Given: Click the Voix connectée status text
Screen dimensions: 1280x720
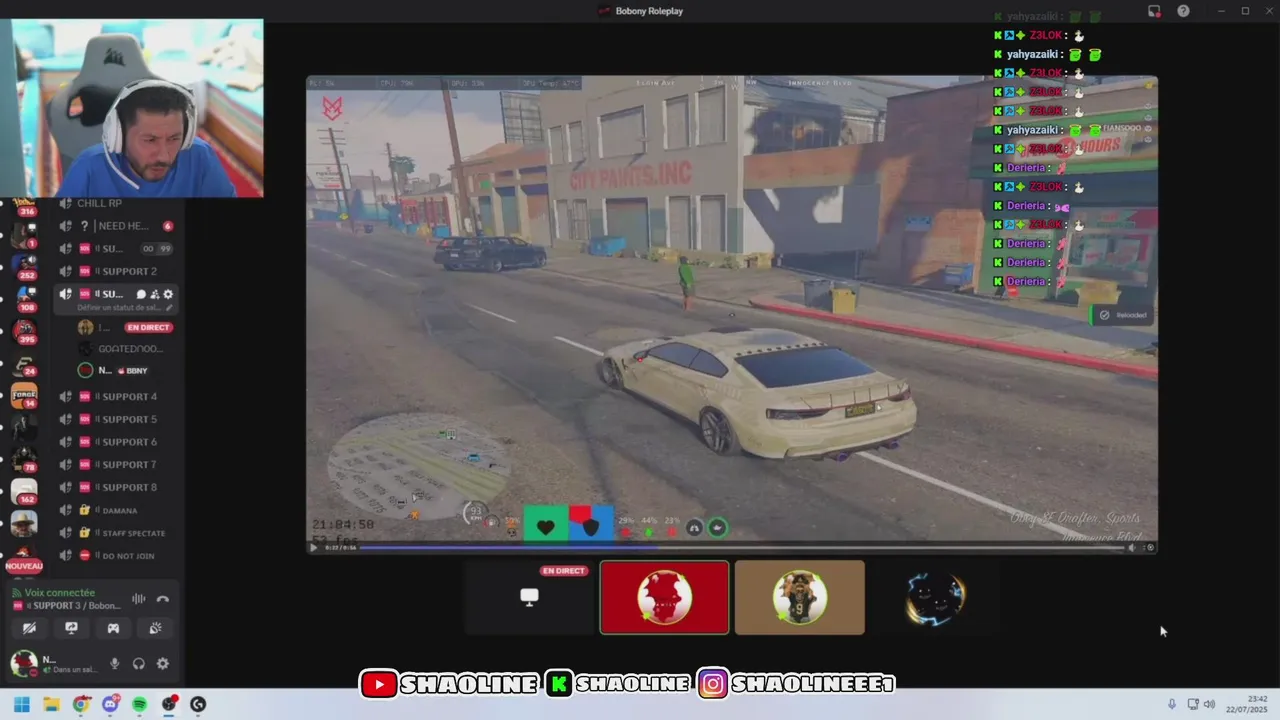Looking at the screenshot, I should pos(60,593).
